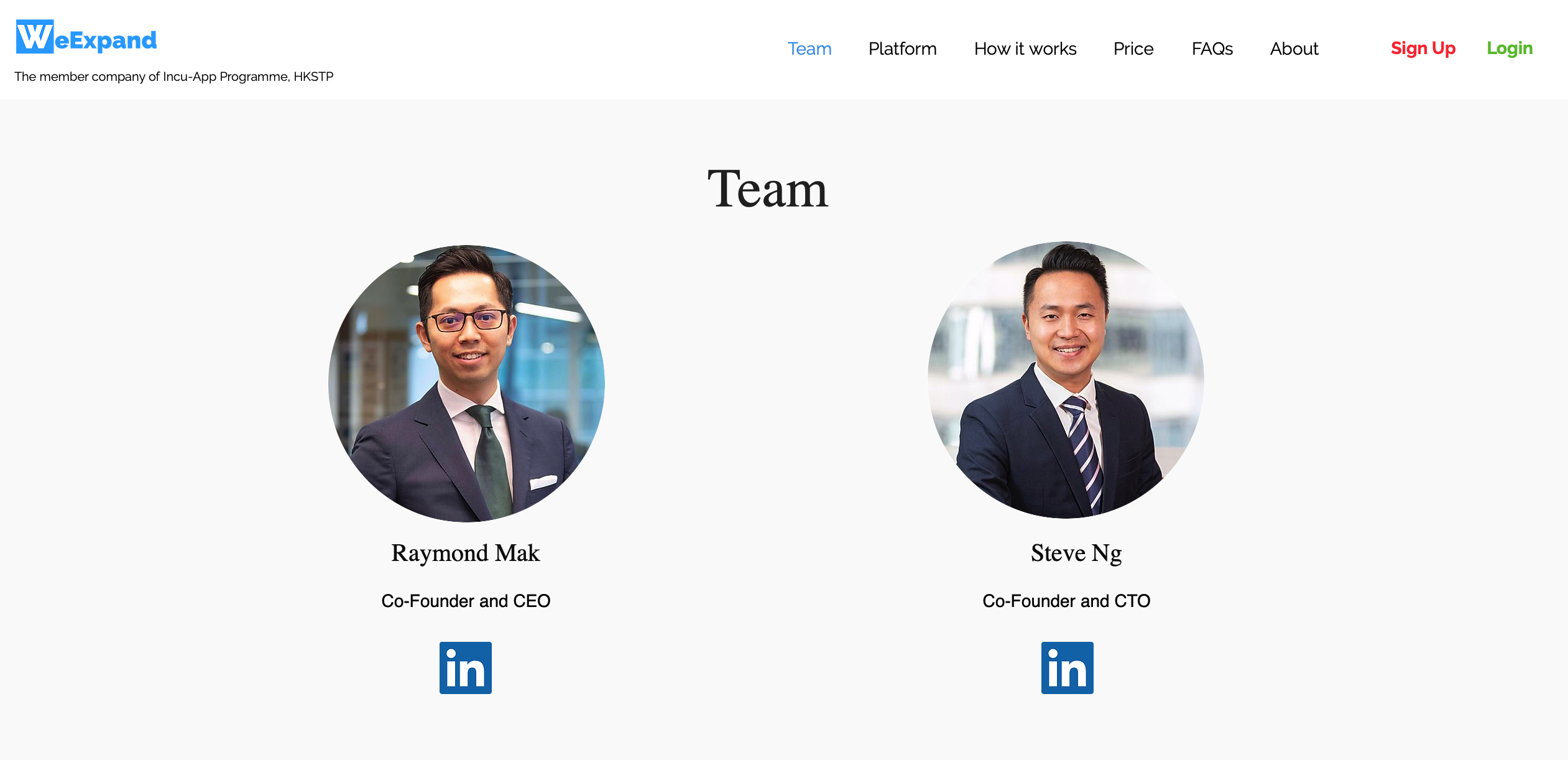Viewport: 1568px width, 760px height.
Task: Click the WeExpand logo
Action: [86, 37]
